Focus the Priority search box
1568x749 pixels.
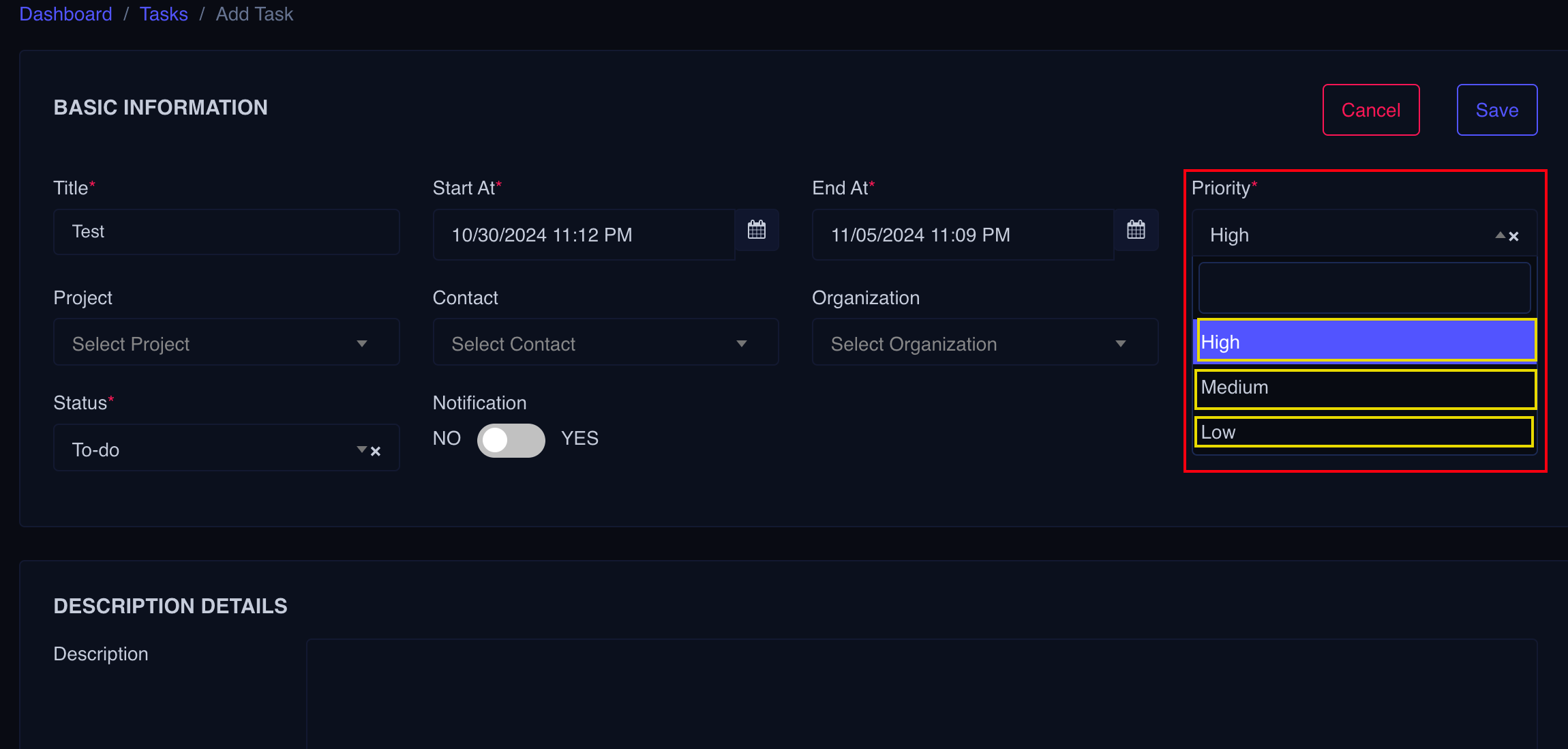coord(1364,289)
